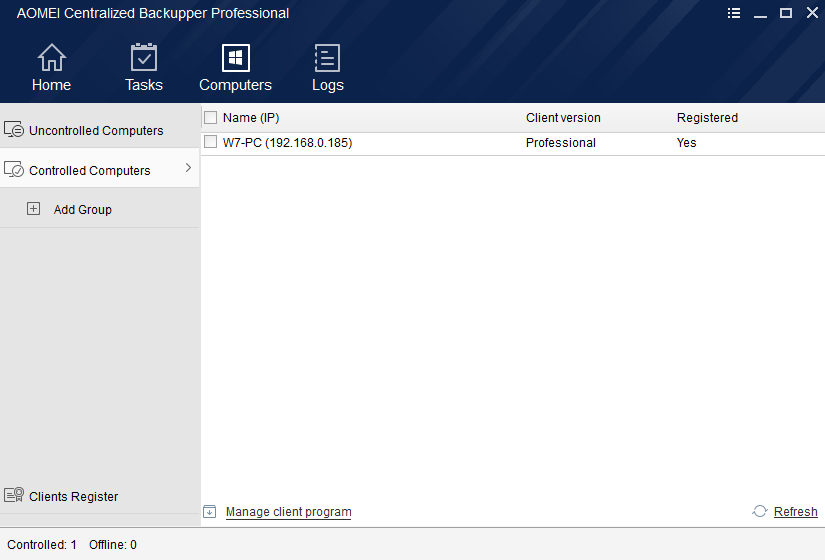Tick the select-all checkbox beside Name (IP)

click(x=210, y=117)
